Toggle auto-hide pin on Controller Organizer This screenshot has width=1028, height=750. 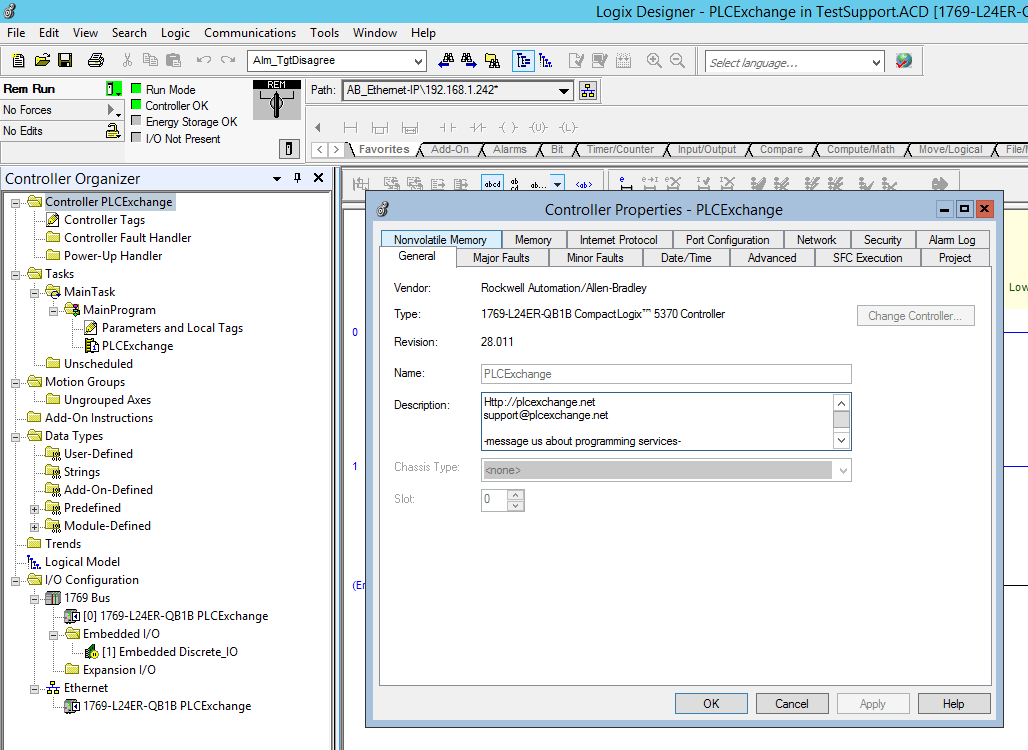(x=295, y=178)
